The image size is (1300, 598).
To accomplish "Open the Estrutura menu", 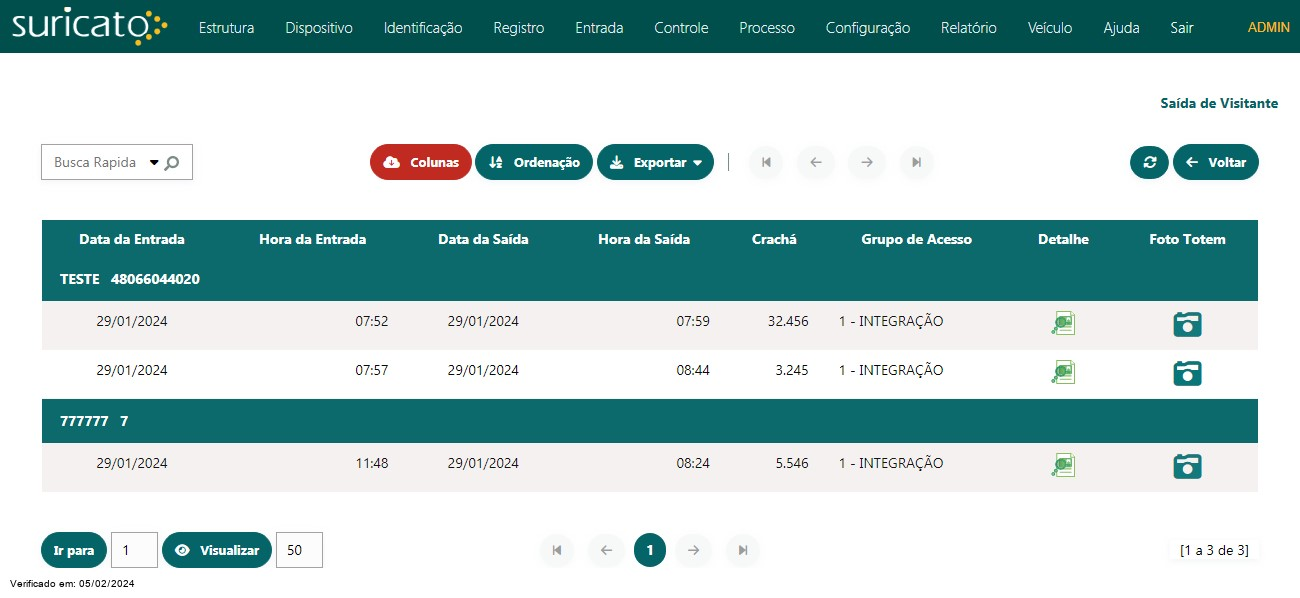I will [x=226, y=28].
